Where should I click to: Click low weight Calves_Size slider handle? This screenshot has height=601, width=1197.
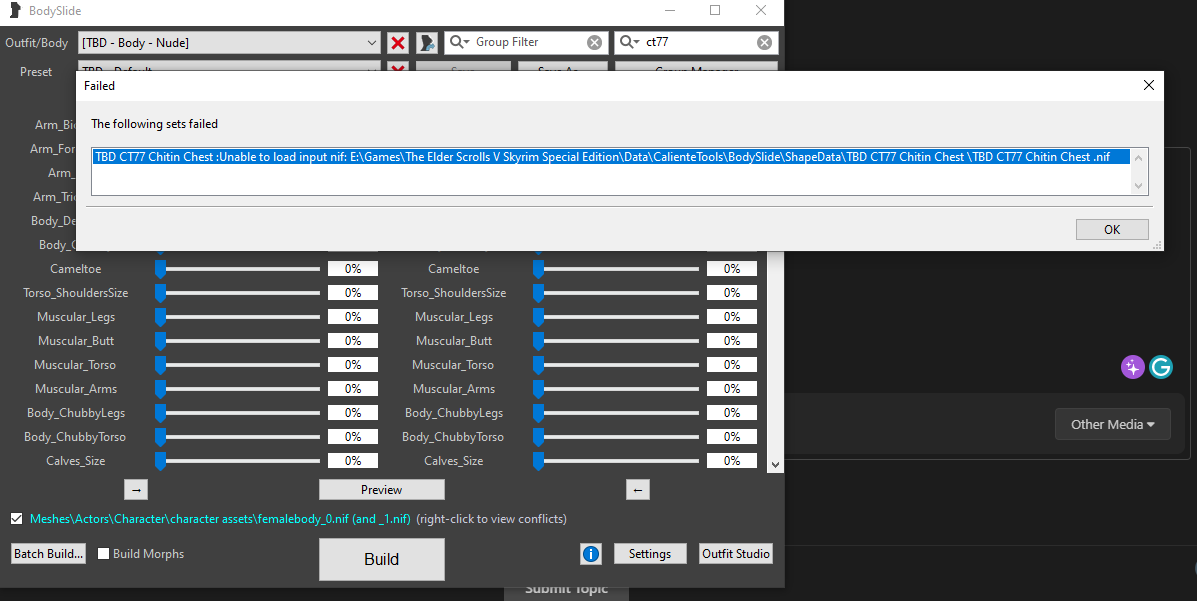pyautogui.click(x=160, y=461)
